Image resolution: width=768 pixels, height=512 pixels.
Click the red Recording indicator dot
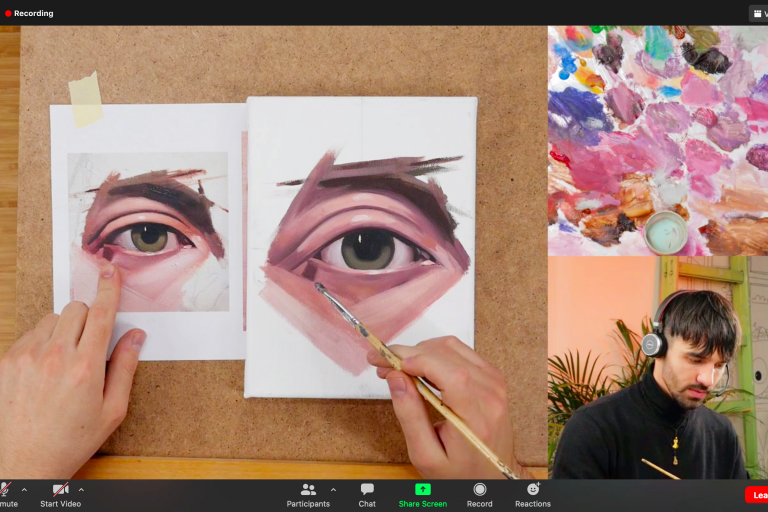[x=8, y=13]
